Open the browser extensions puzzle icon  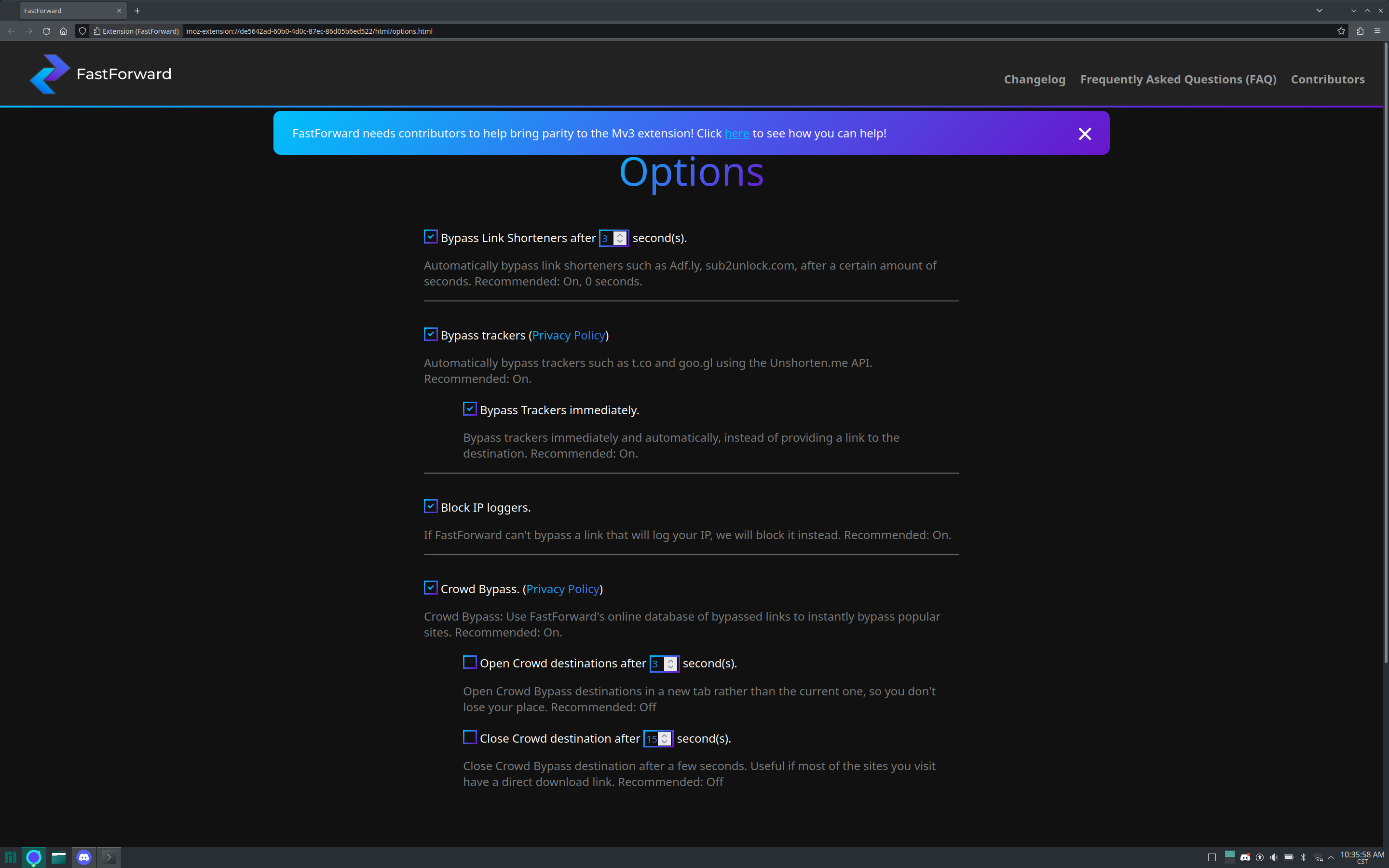tap(1360, 31)
